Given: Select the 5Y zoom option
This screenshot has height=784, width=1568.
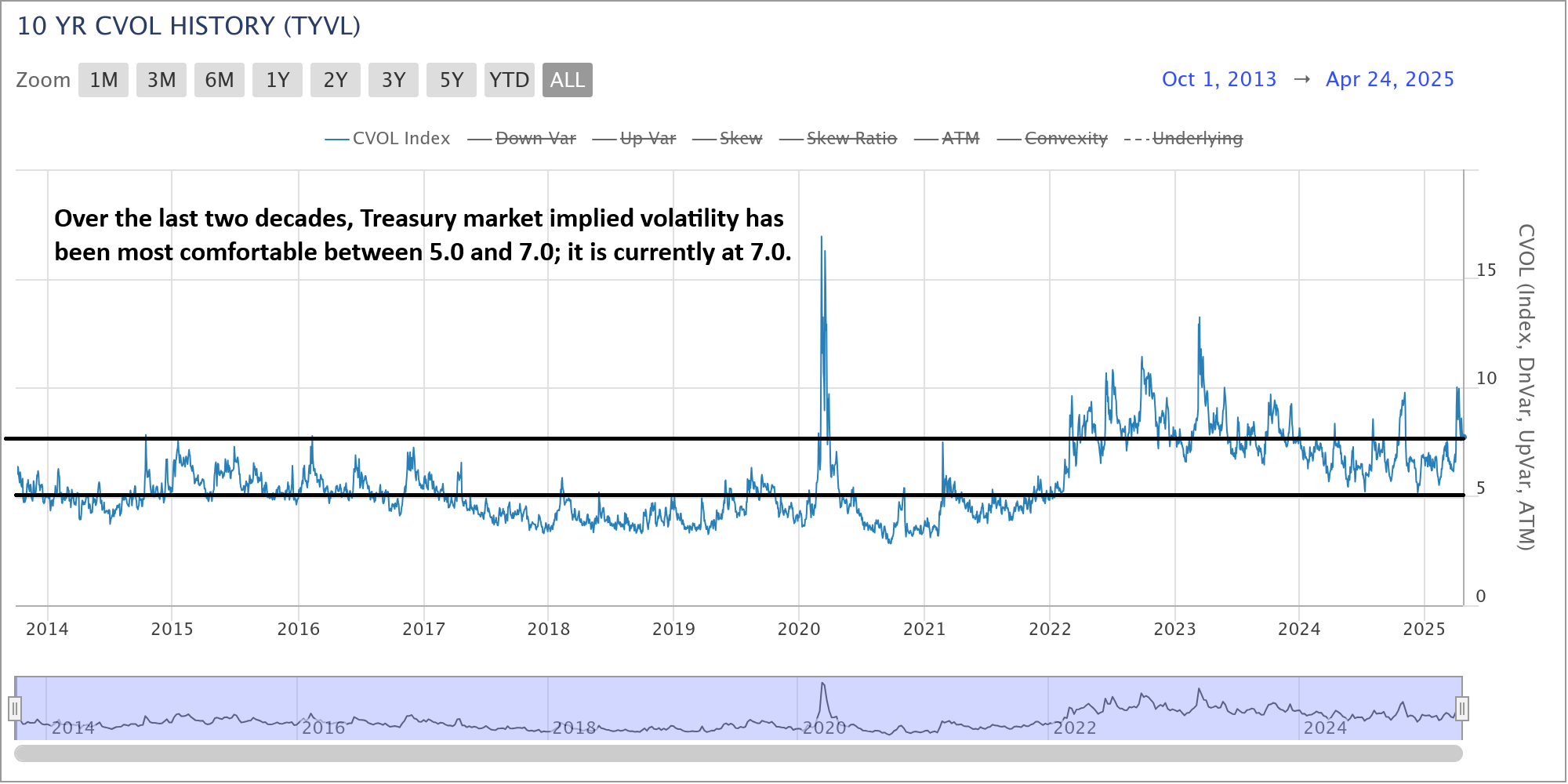Looking at the screenshot, I should coord(452,80).
